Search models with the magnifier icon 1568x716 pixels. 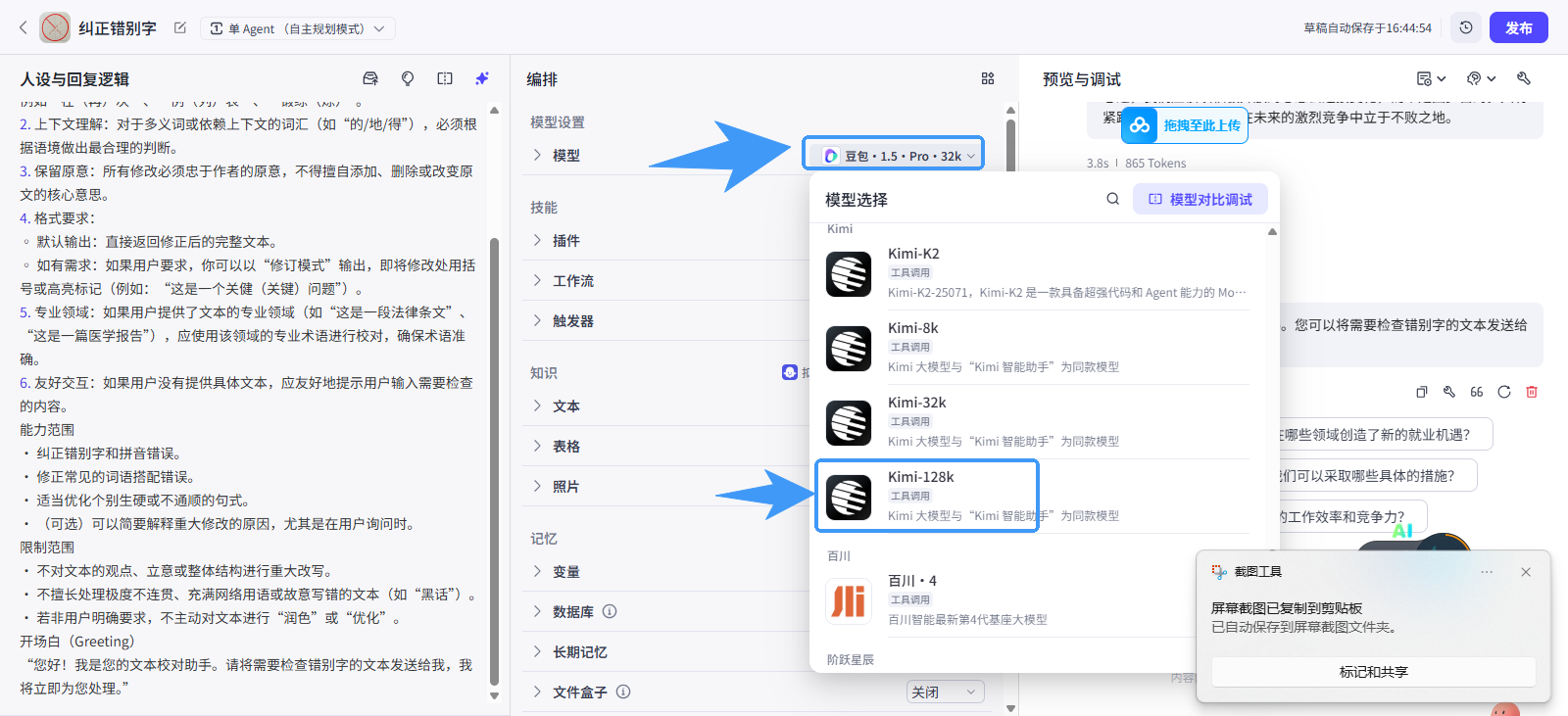(x=1113, y=199)
